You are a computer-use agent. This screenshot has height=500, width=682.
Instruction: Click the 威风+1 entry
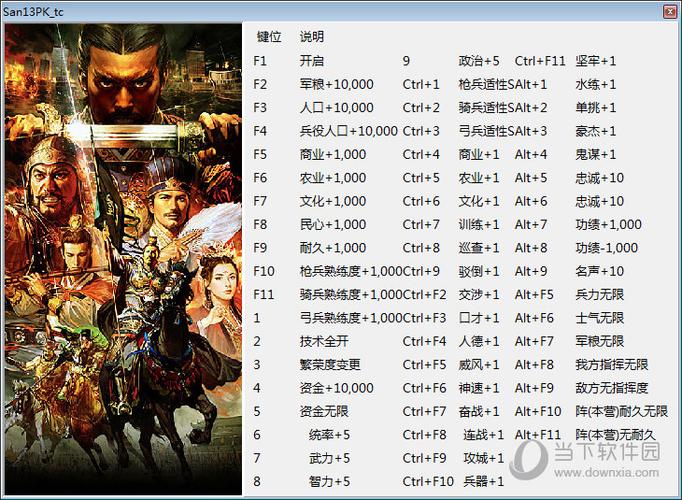479,365
